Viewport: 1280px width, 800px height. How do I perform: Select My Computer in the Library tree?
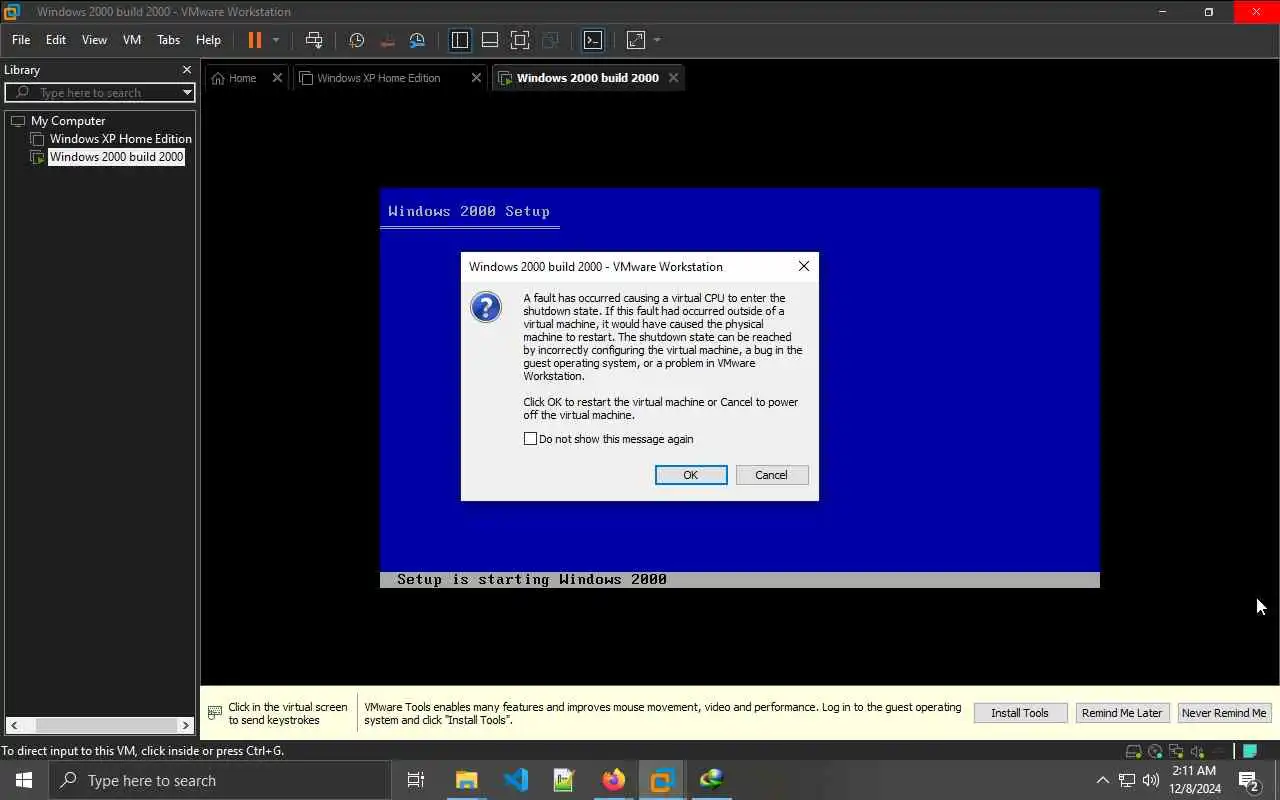coord(67,121)
